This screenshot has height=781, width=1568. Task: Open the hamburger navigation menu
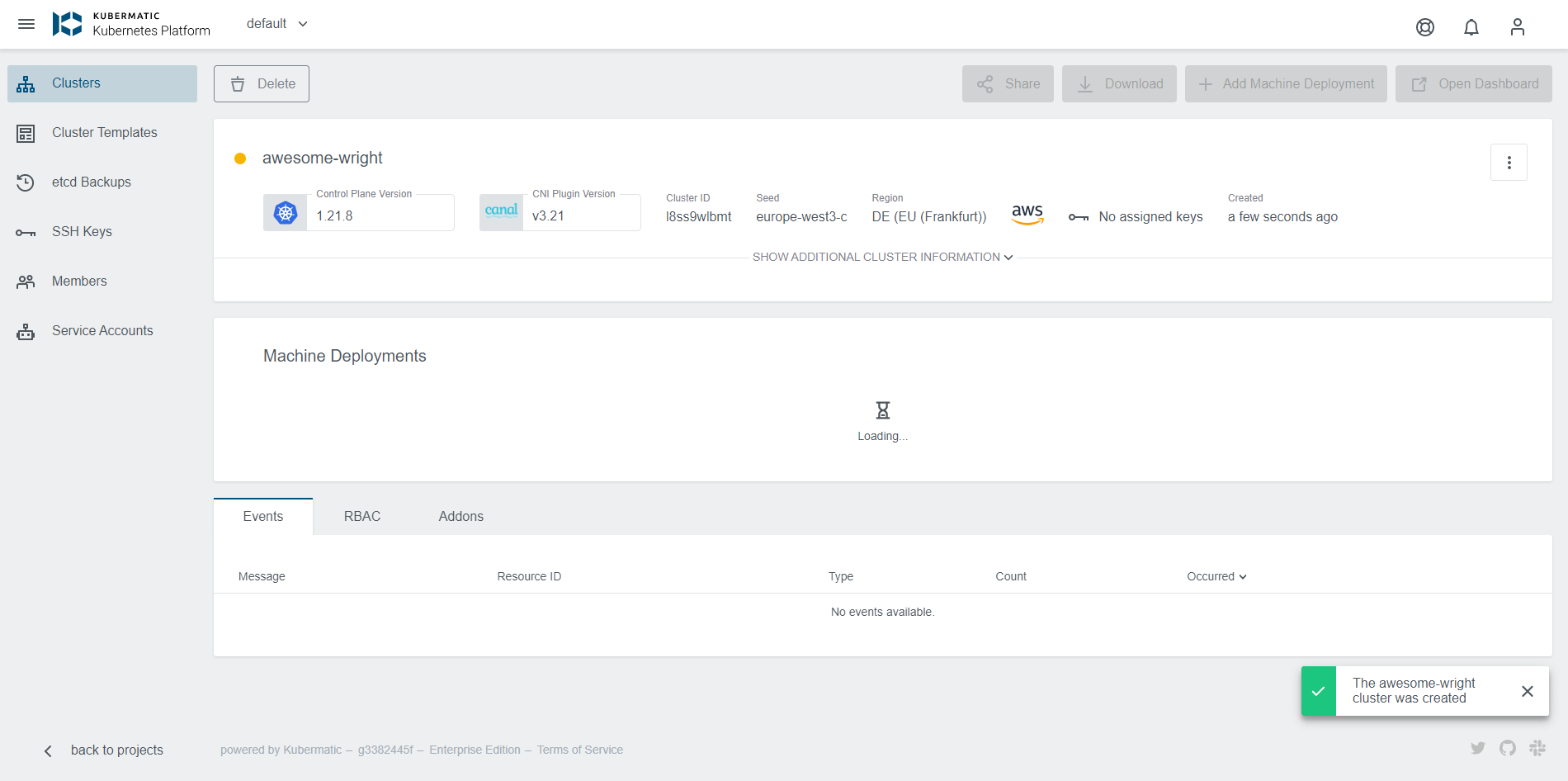[26, 24]
